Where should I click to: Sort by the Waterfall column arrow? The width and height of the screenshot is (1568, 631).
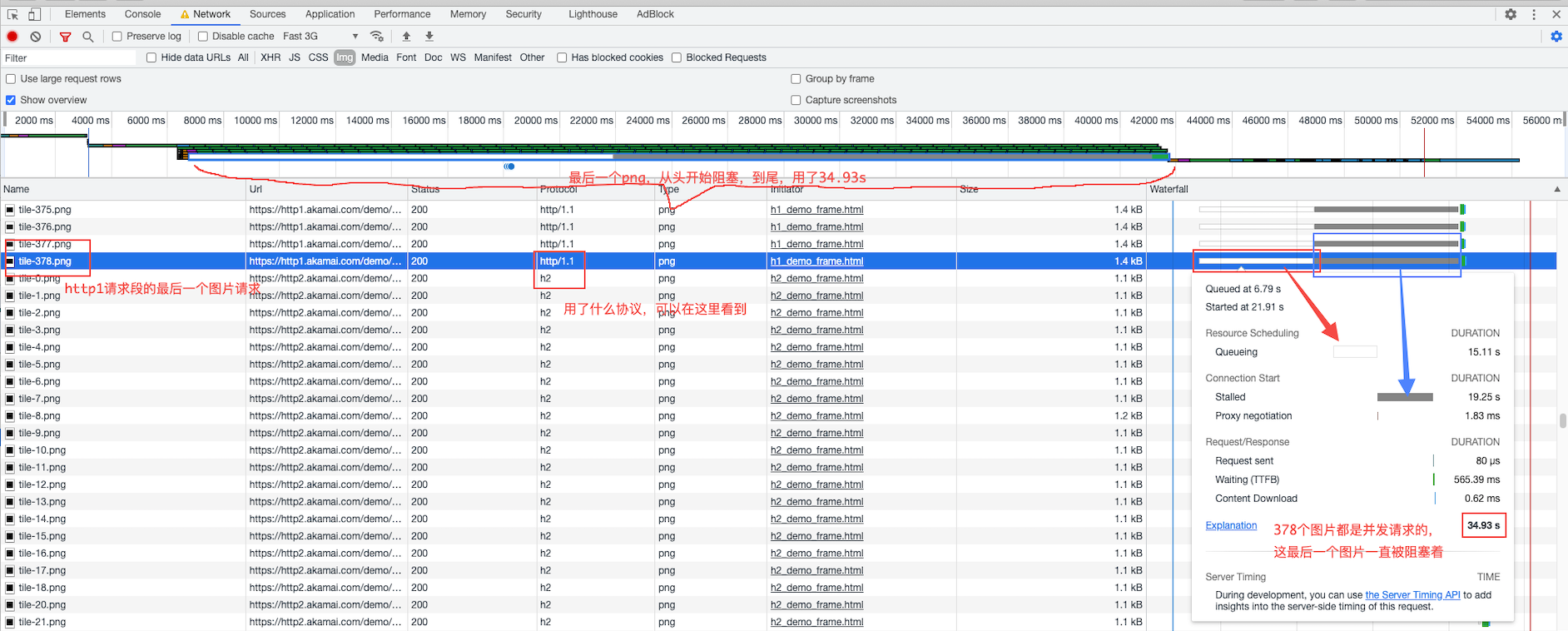[x=1557, y=190]
